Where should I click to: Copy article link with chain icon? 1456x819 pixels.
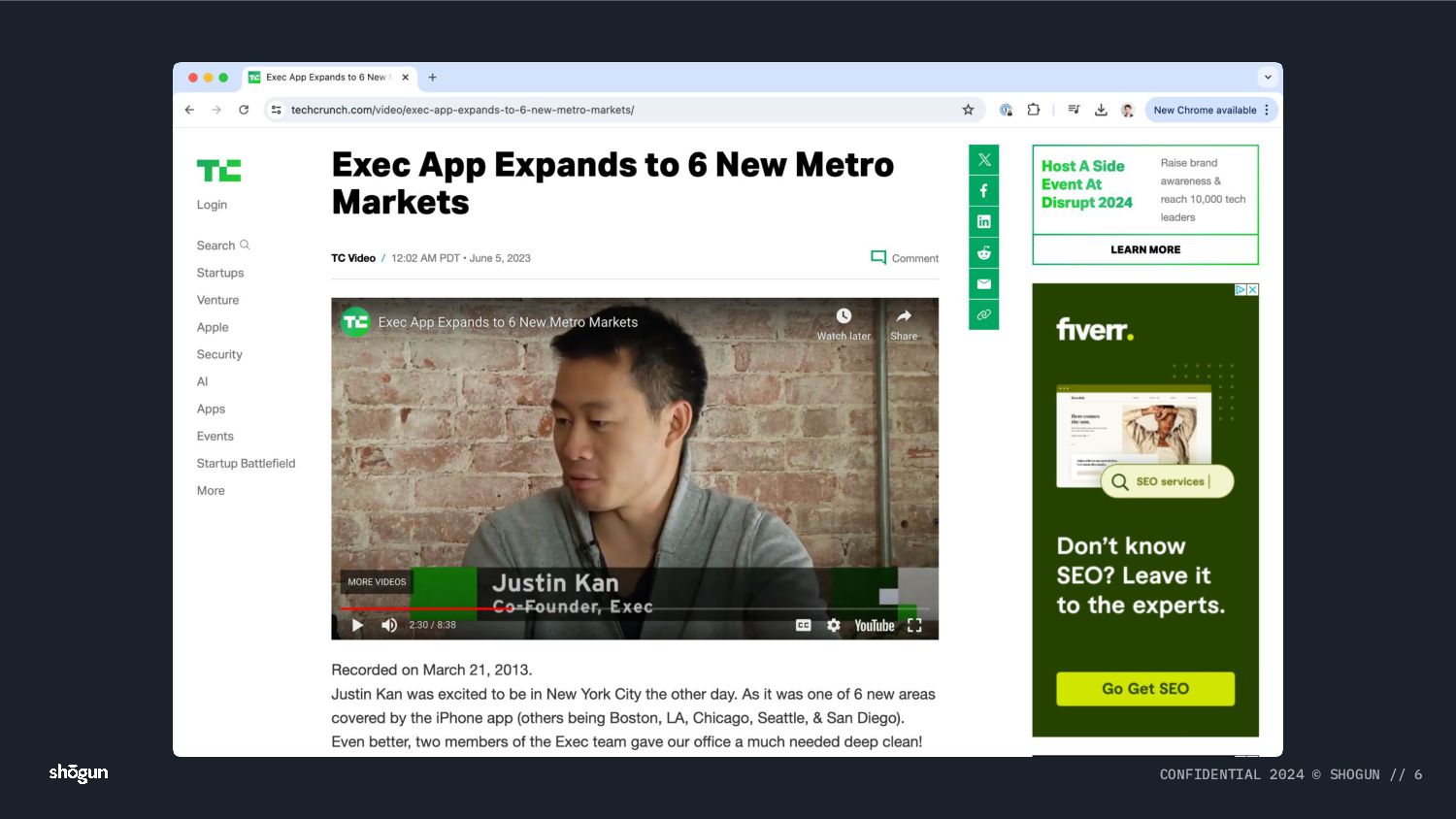pos(983,315)
